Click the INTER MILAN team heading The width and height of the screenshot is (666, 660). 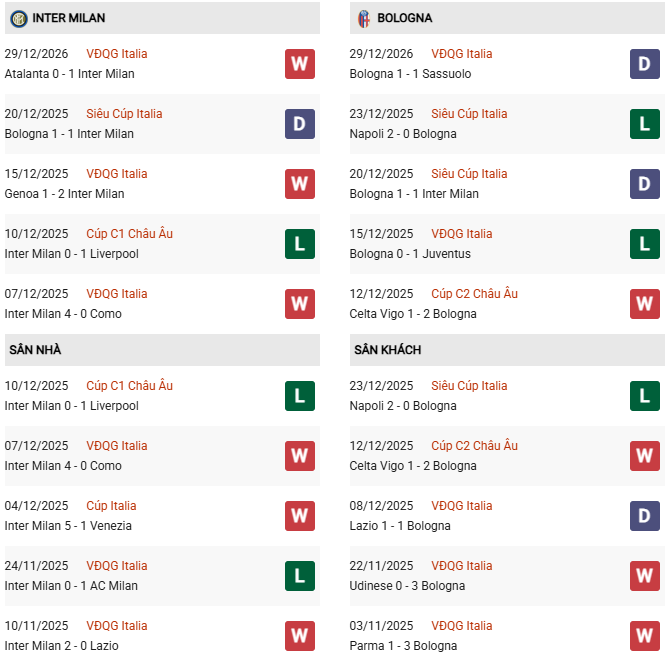coord(68,18)
